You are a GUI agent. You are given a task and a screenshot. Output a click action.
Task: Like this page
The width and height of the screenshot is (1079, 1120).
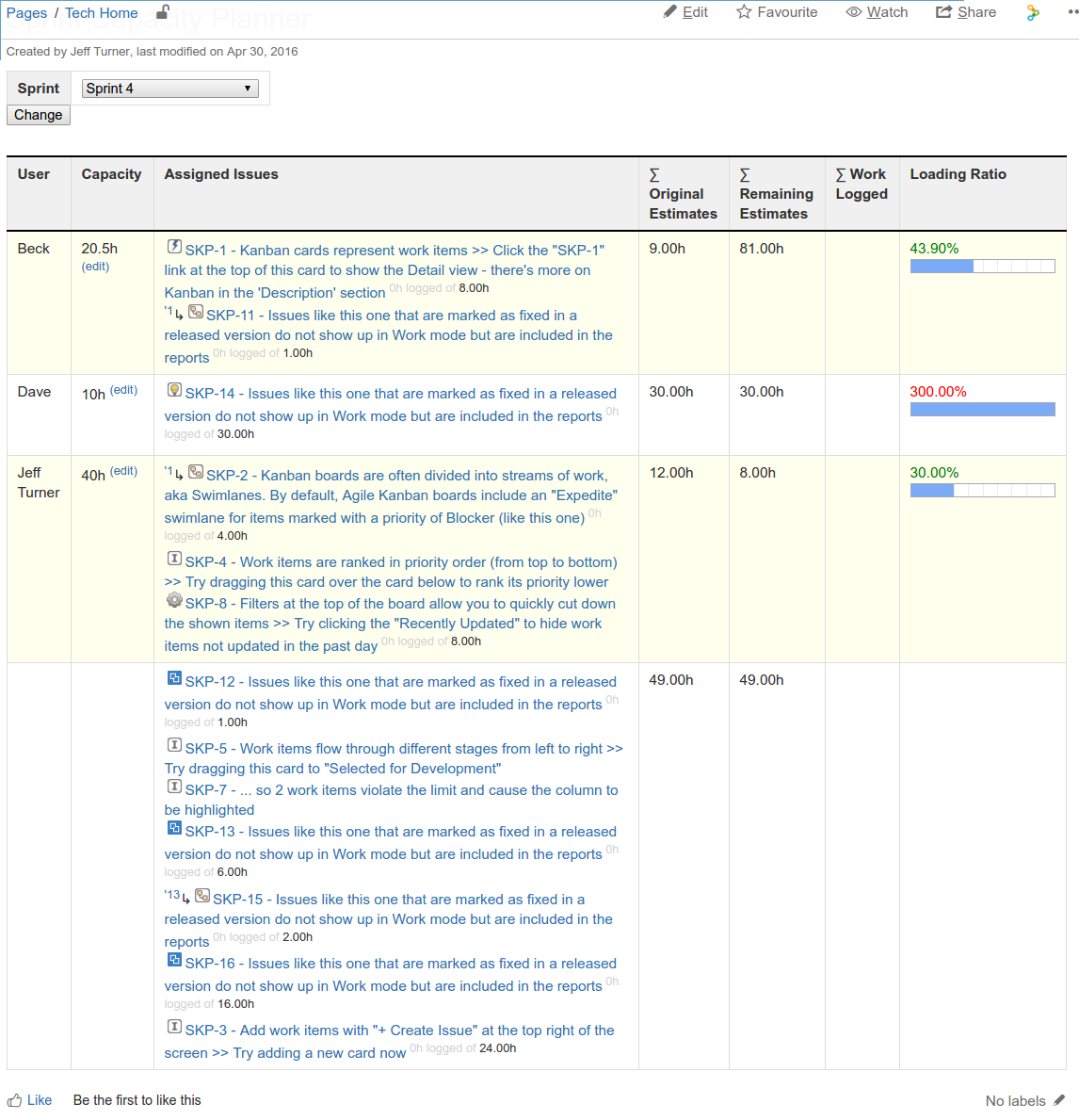point(30,1100)
